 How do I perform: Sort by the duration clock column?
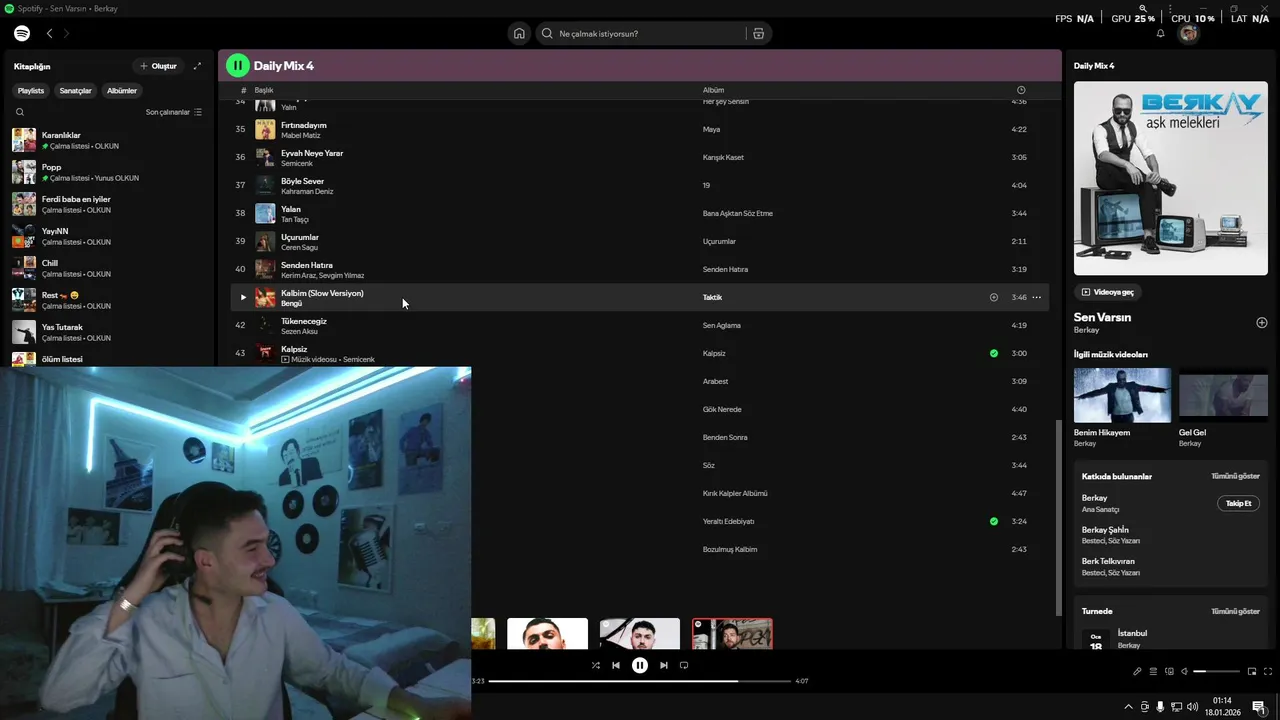(1020, 90)
